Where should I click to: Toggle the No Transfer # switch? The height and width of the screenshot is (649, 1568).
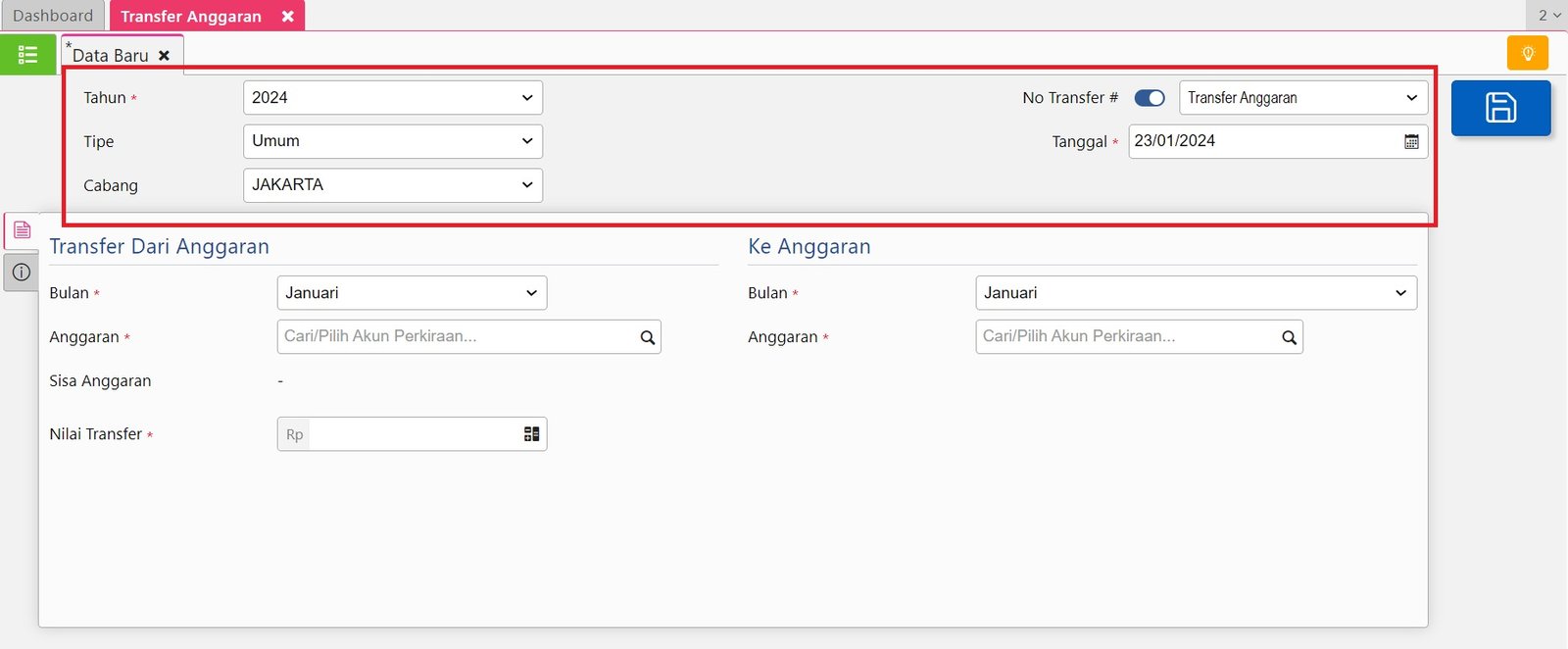(x=1150, y=98)
